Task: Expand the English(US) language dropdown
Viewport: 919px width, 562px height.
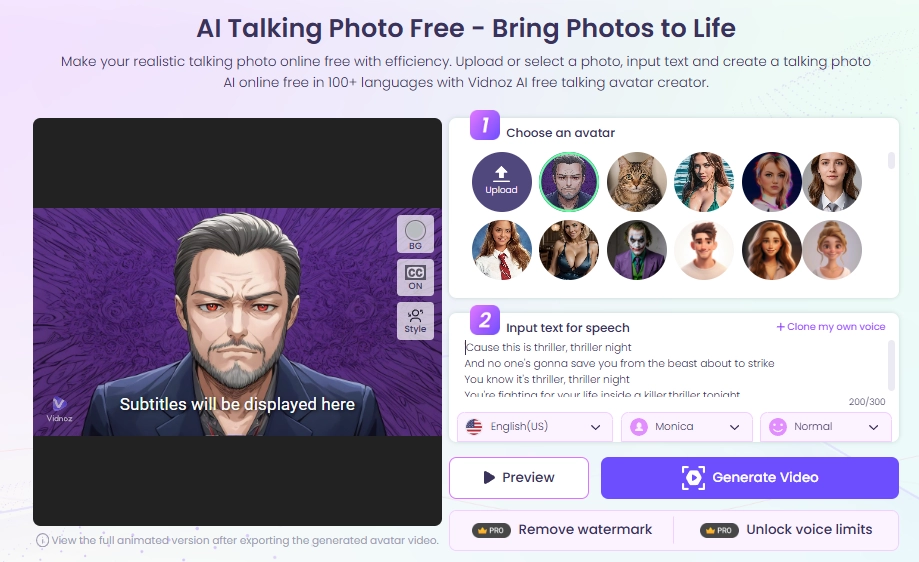Action: [x=535, y=427]
